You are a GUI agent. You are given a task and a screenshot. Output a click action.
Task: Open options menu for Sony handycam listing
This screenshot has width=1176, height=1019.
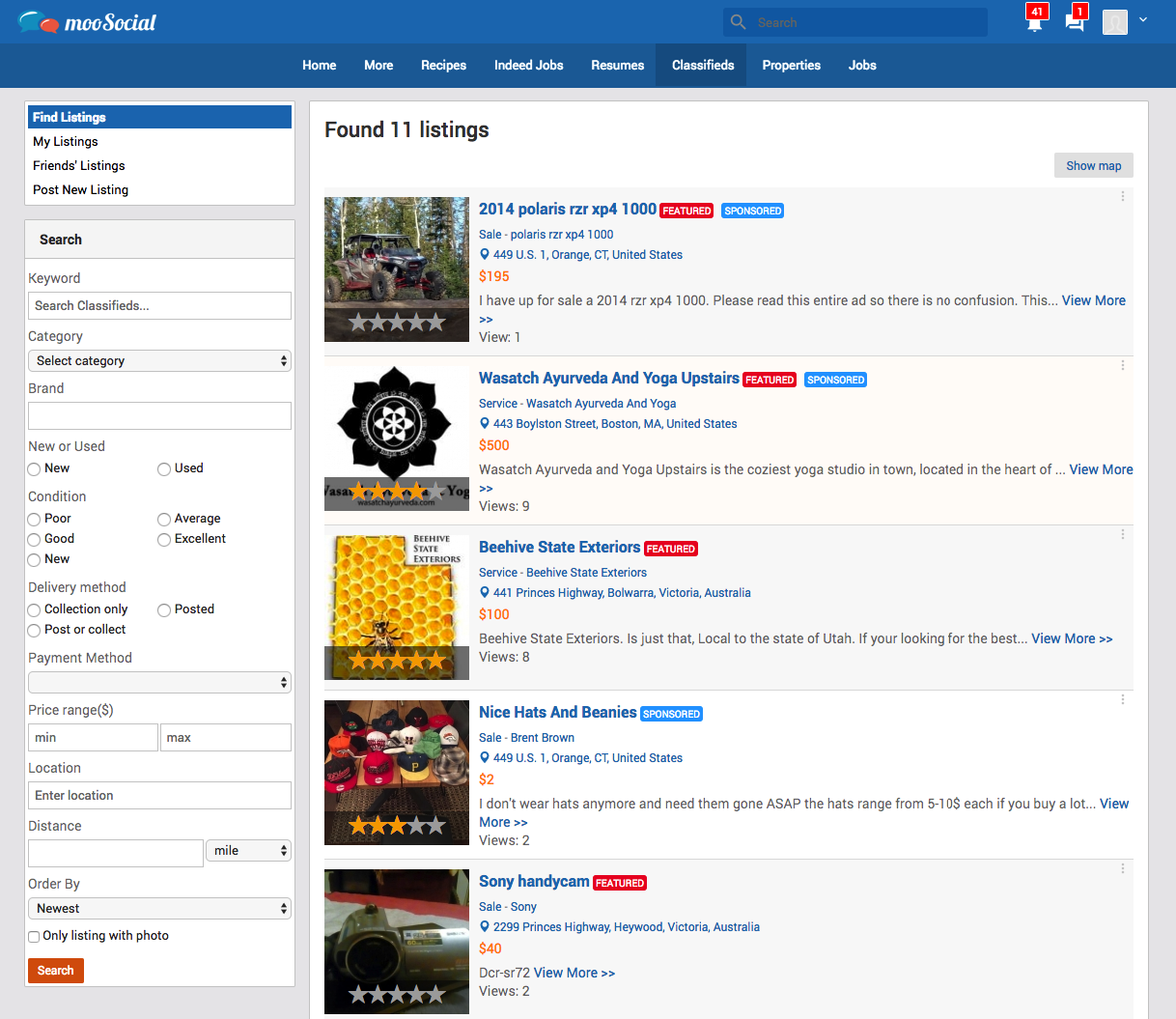click(x=1123, y=868)
